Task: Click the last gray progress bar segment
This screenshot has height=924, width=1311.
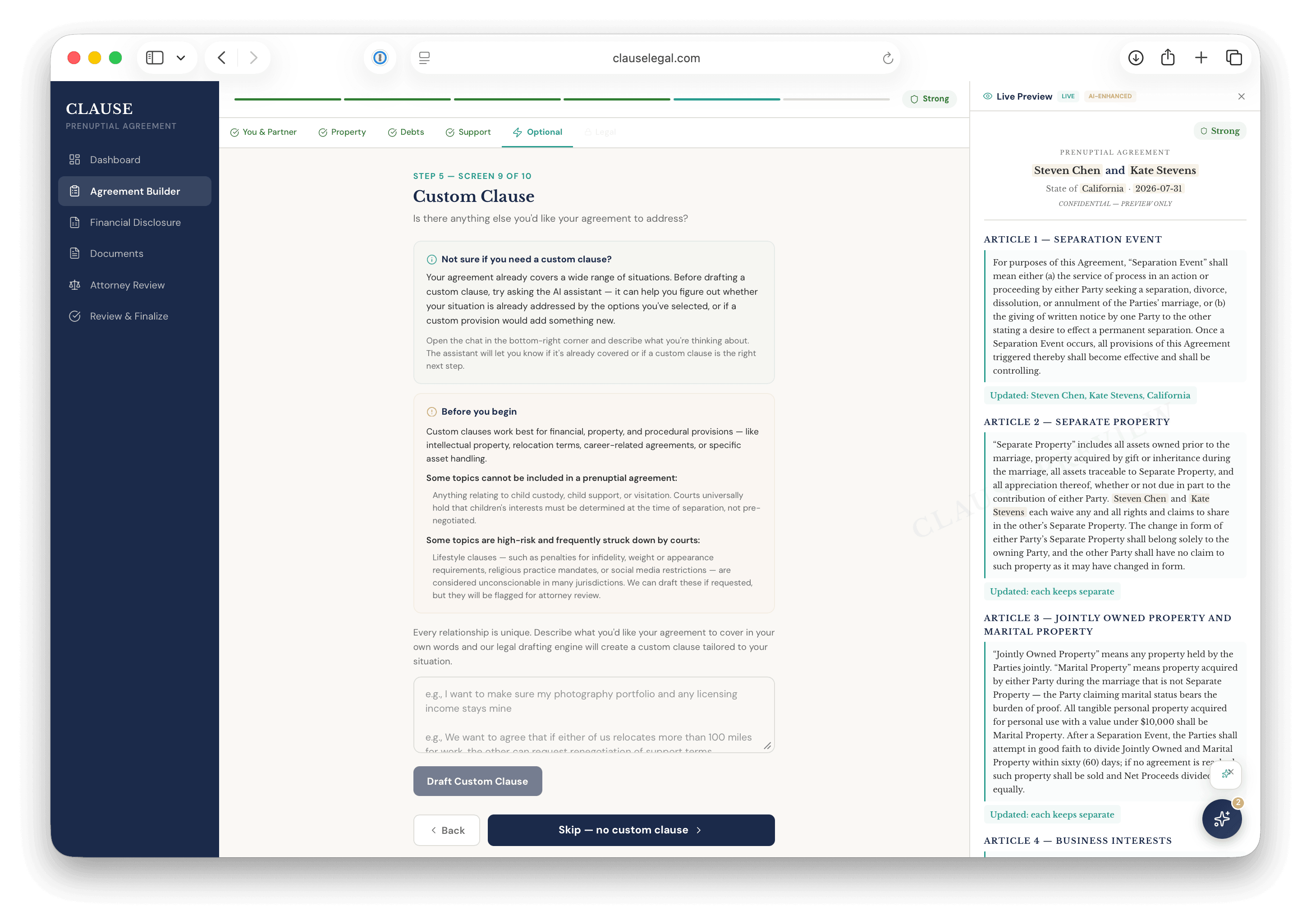Action: pyautogui.click(x=836, y=99)
